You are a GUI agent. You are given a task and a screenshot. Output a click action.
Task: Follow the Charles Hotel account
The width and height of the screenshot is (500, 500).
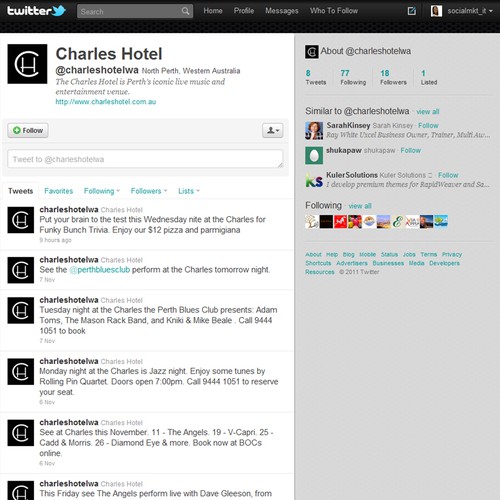pyautogui.click(x=28, y=130)
